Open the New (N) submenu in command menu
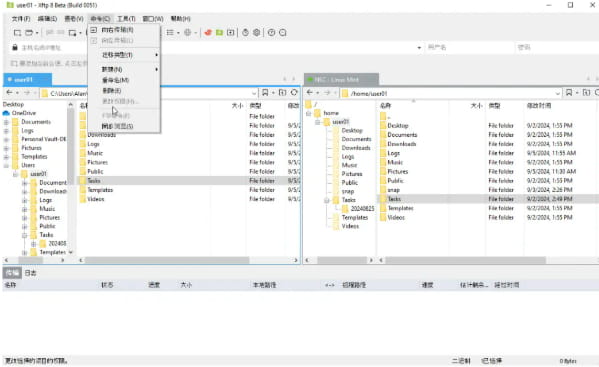 124,69
